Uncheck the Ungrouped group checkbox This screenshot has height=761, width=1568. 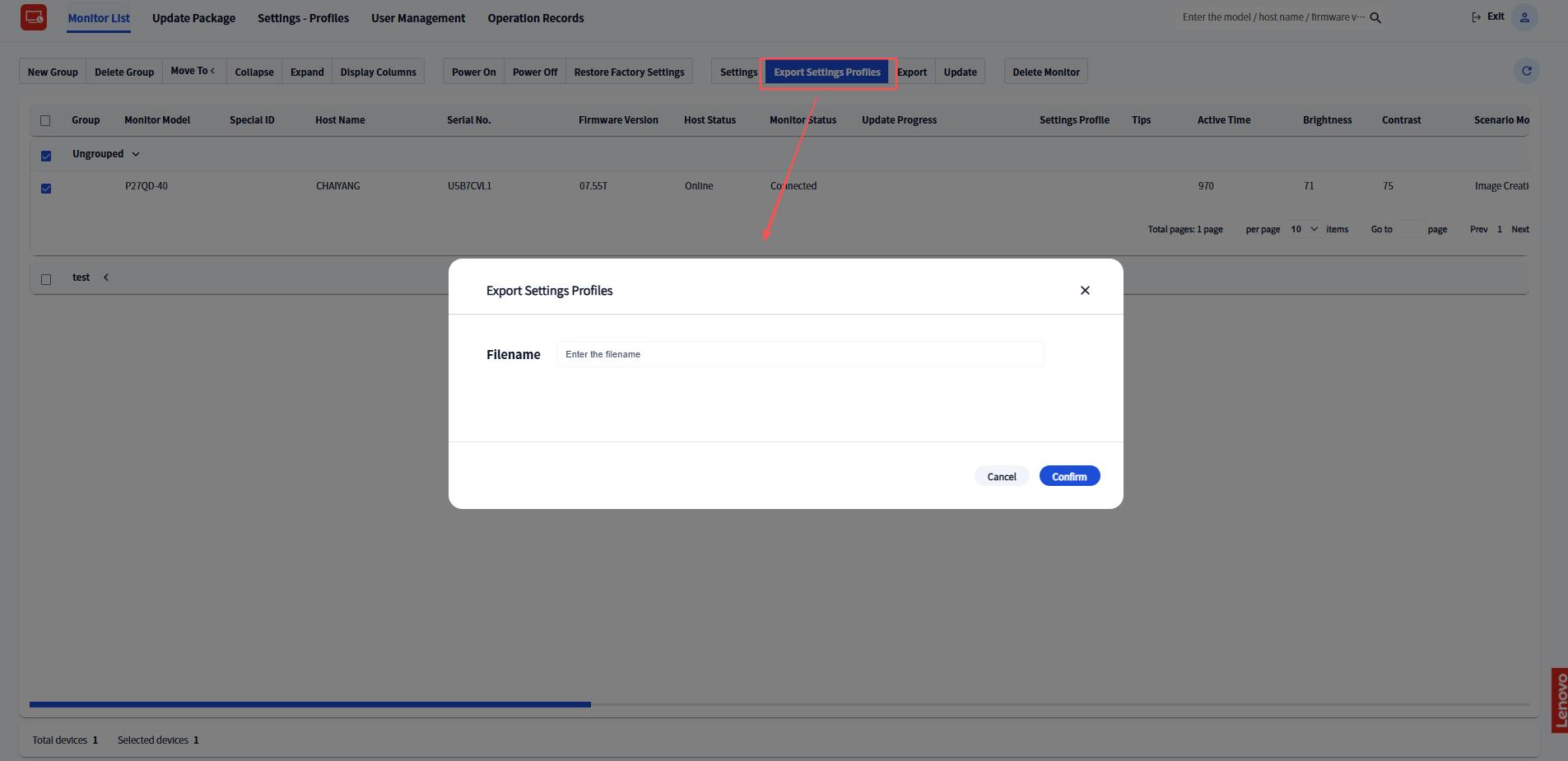(46, 156)
